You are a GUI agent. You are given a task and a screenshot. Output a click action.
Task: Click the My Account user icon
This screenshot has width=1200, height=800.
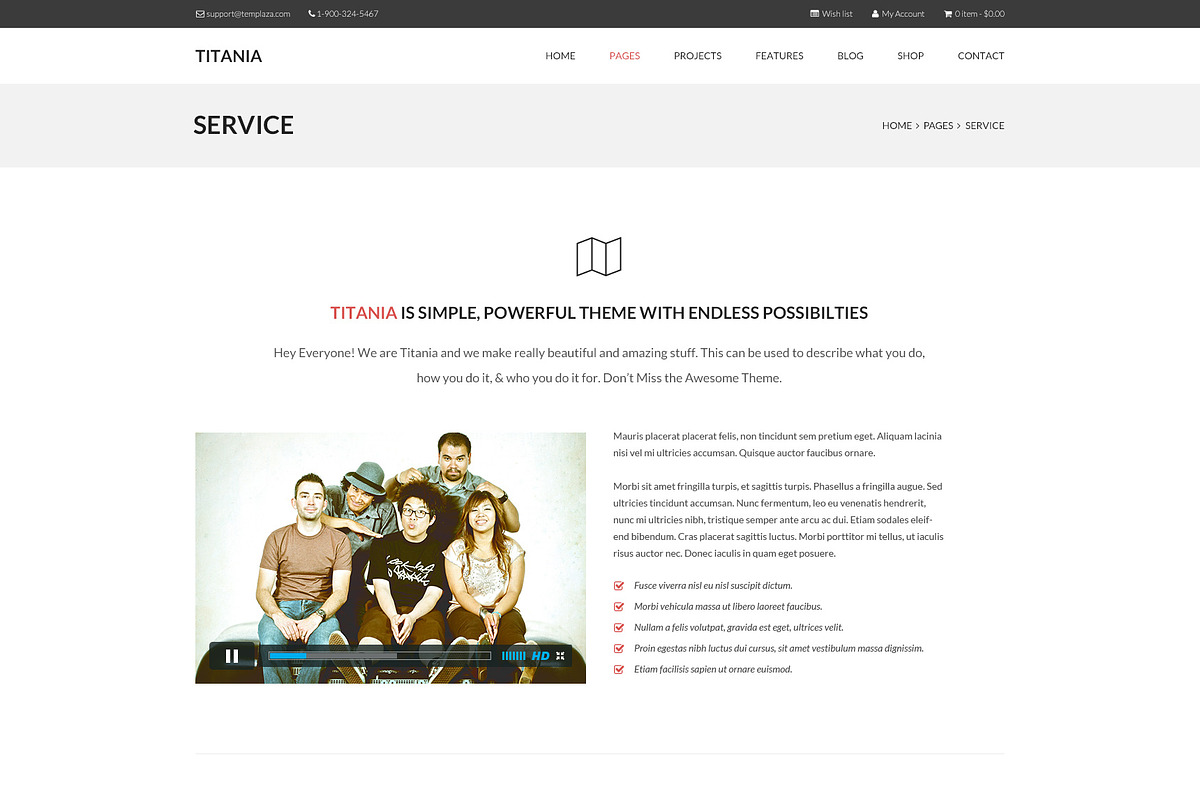coord(875,14)
